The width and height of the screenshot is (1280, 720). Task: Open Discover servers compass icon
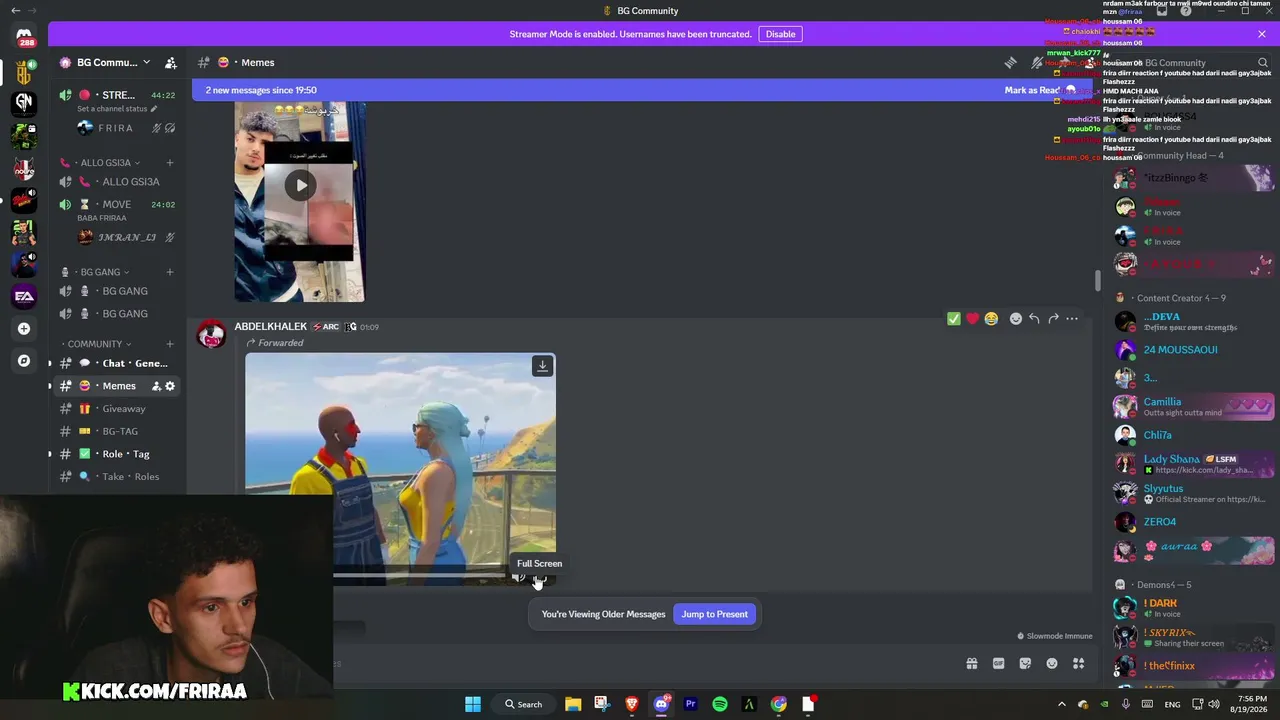[24, 361]
